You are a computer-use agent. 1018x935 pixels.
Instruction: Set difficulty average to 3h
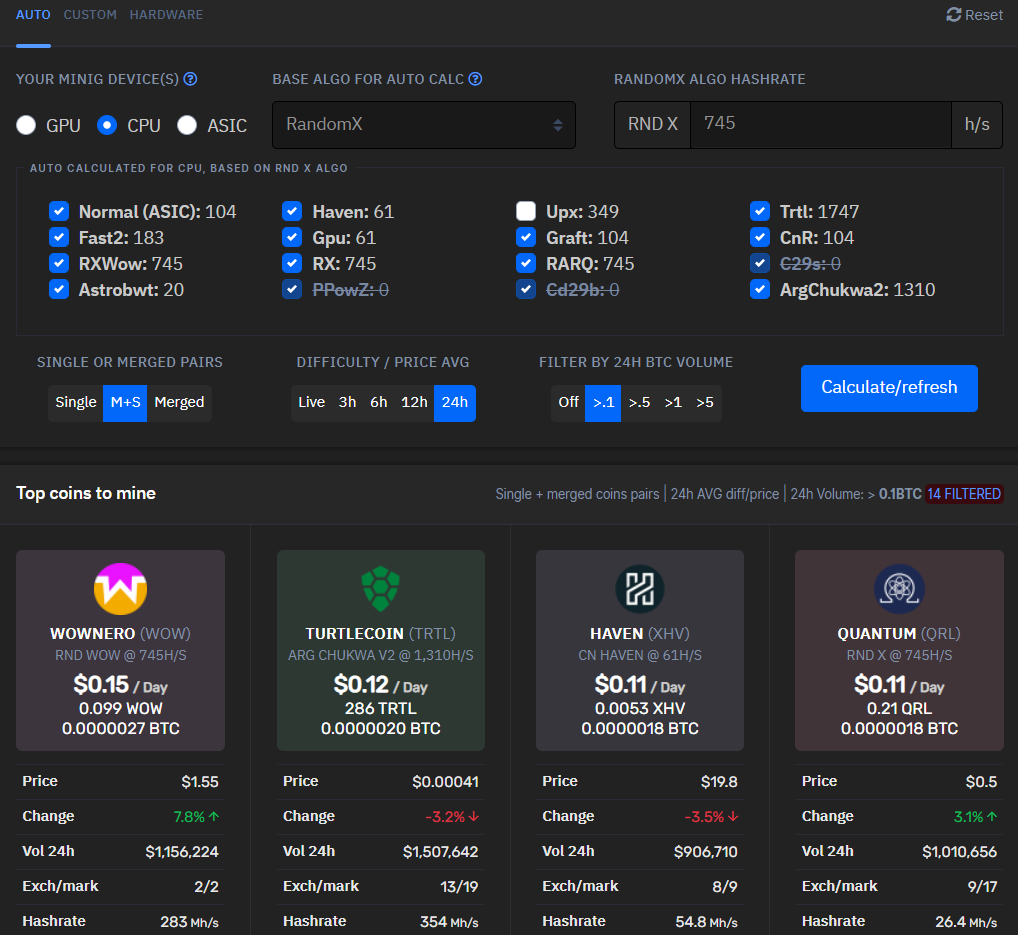coord(347,403)
